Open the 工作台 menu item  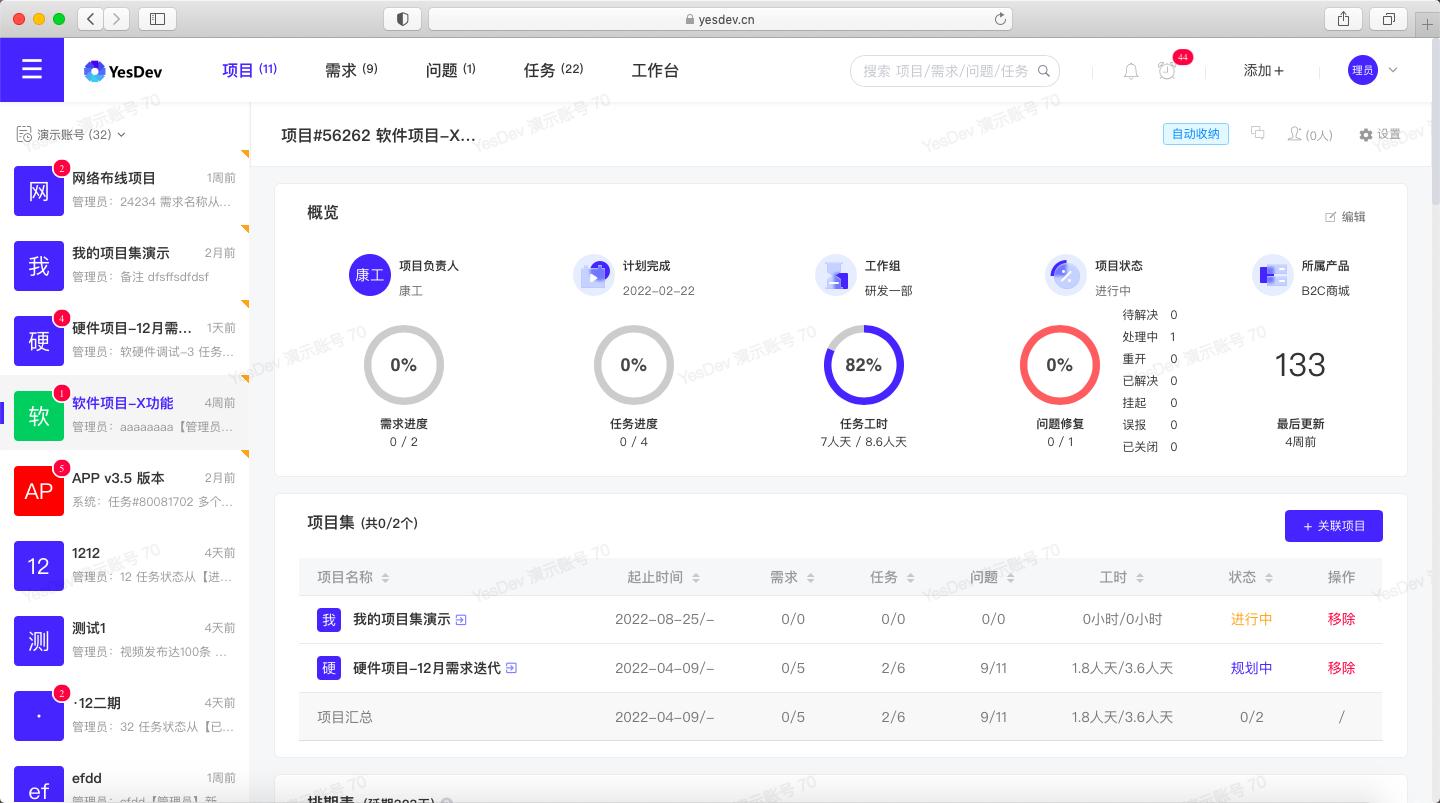click(x=655, y=70)
